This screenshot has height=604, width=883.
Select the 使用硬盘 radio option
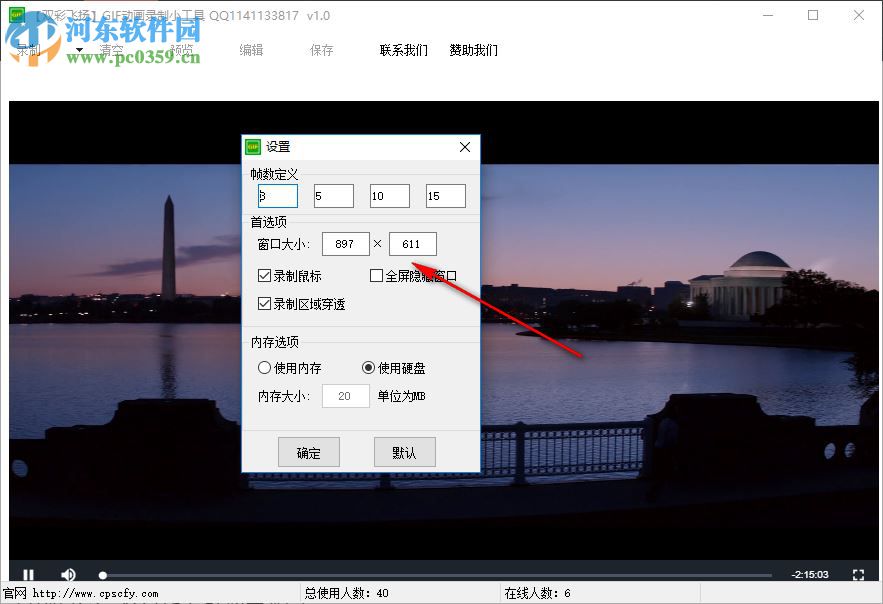(368, 367)
